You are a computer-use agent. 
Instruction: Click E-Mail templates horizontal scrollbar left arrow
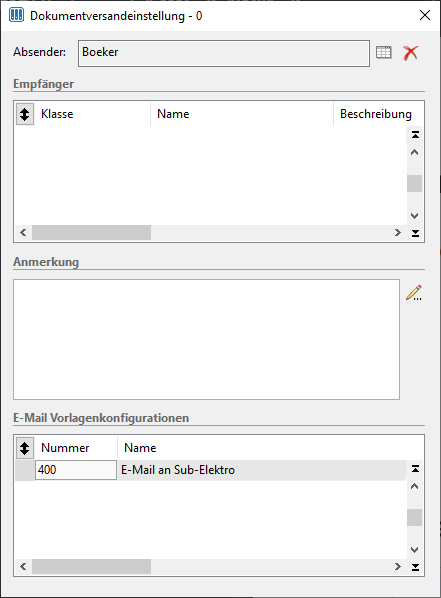23,566
